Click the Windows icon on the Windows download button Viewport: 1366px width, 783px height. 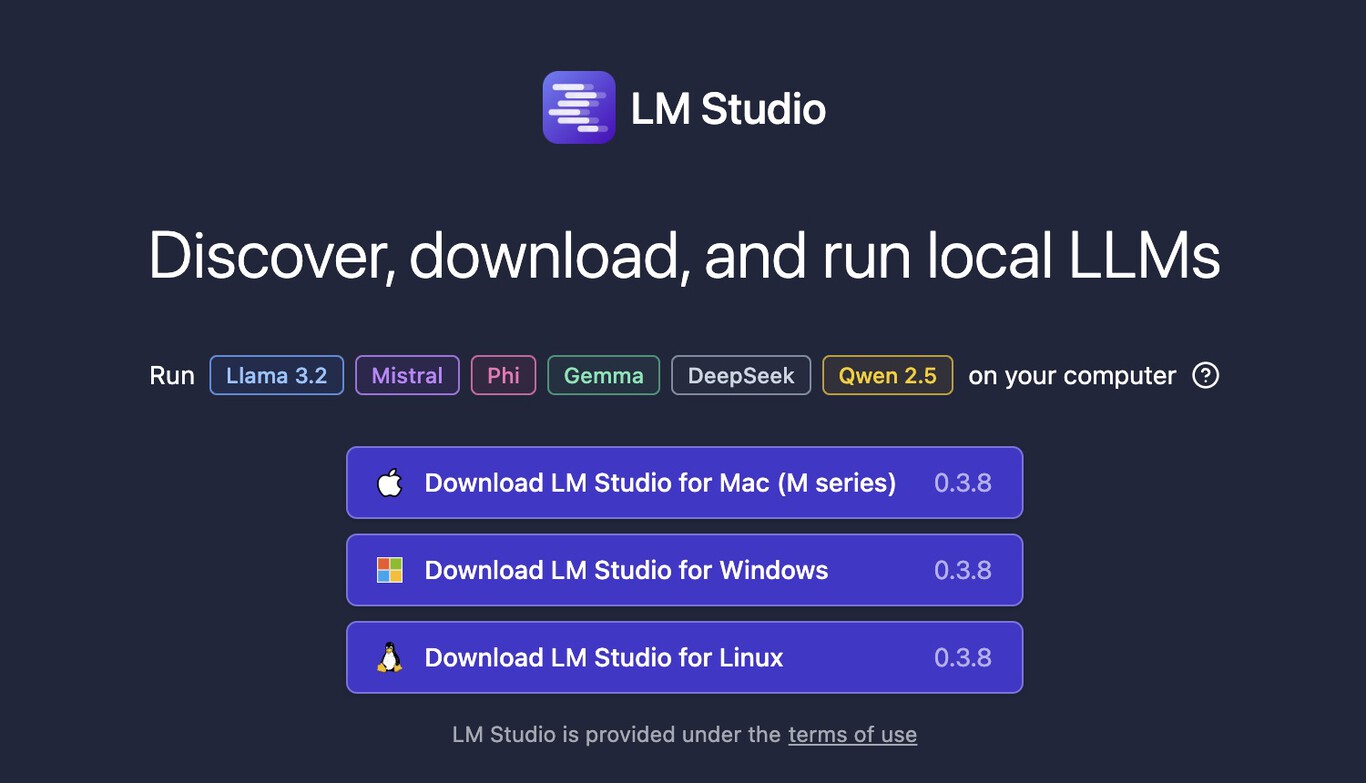coord(390,570)
